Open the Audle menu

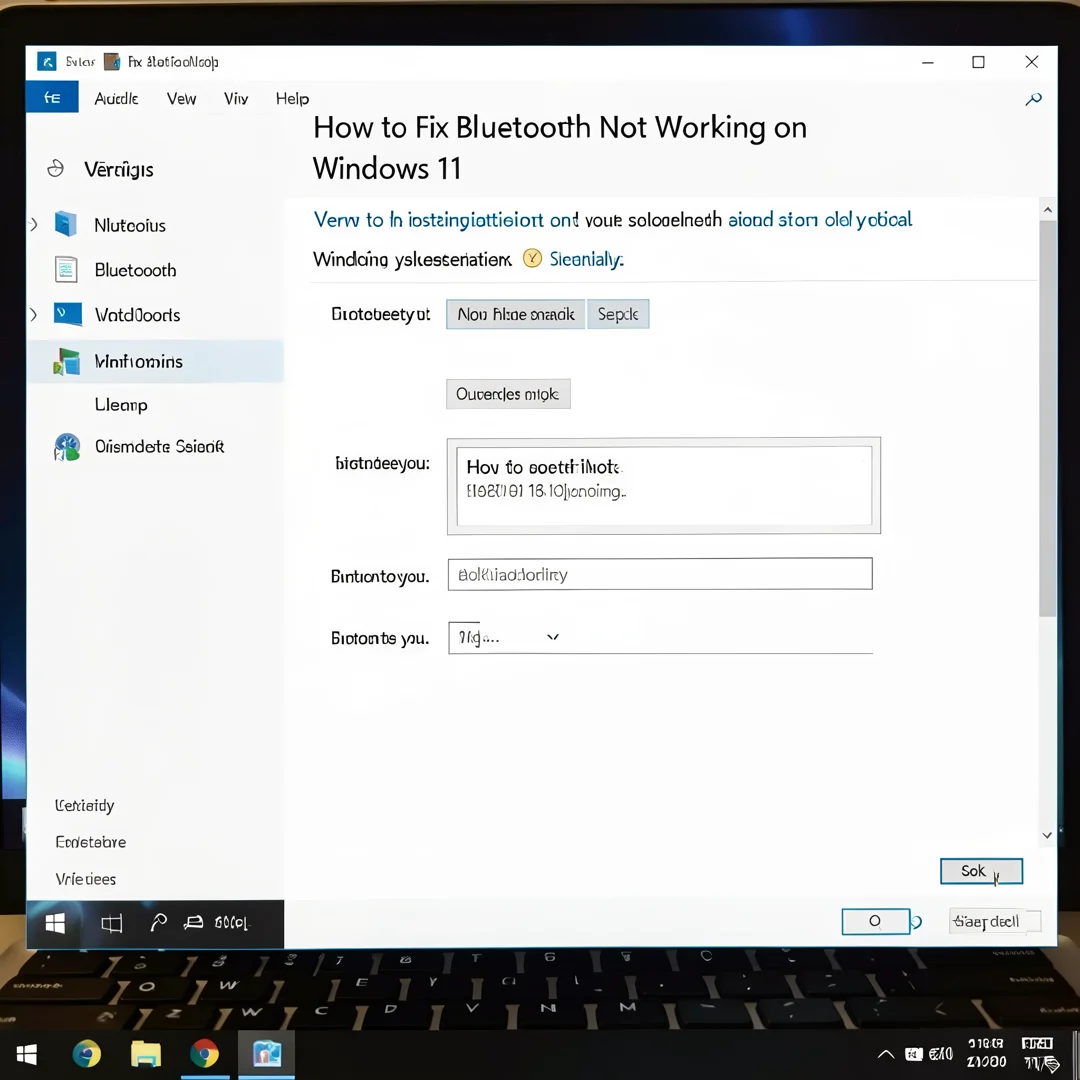116,98
